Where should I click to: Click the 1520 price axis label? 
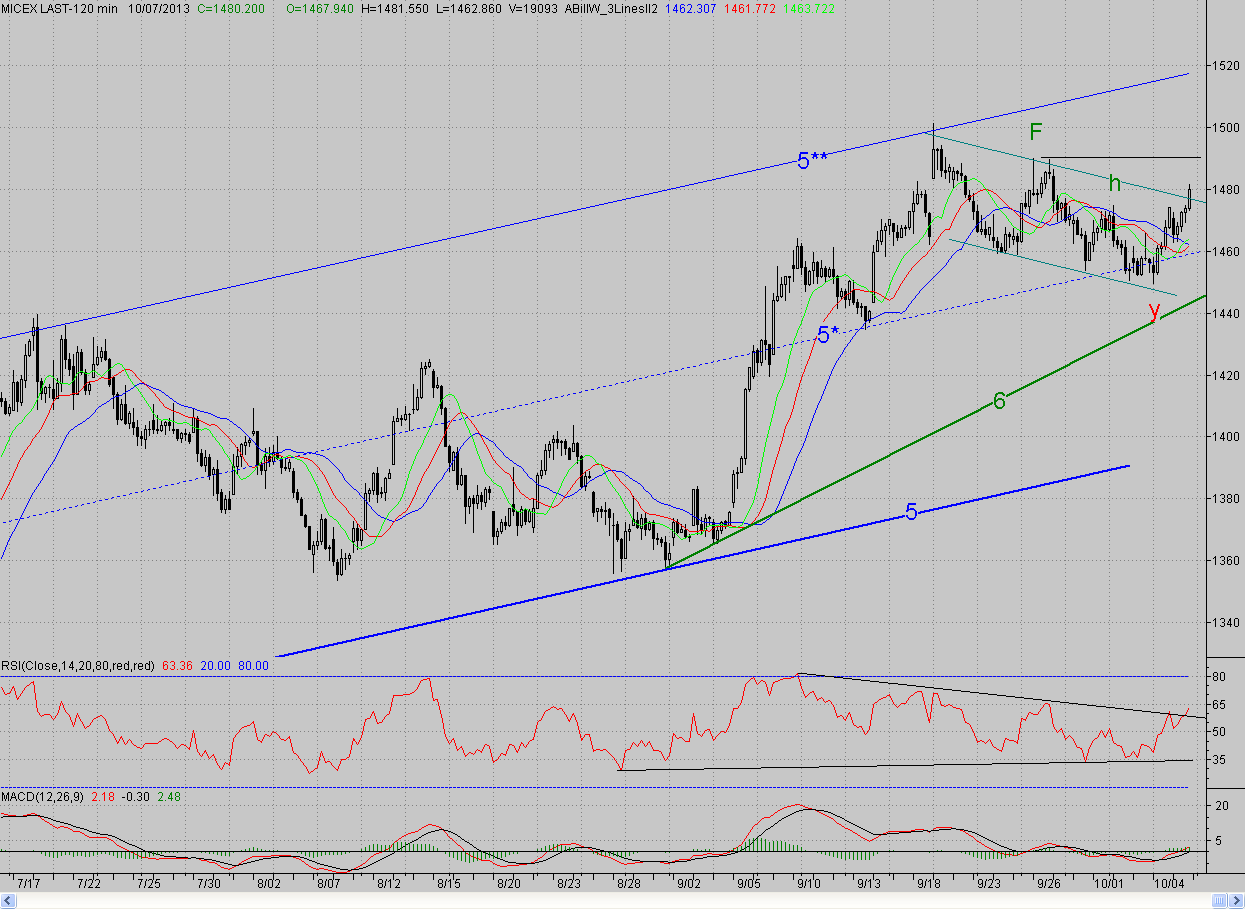coord(1225,66)
